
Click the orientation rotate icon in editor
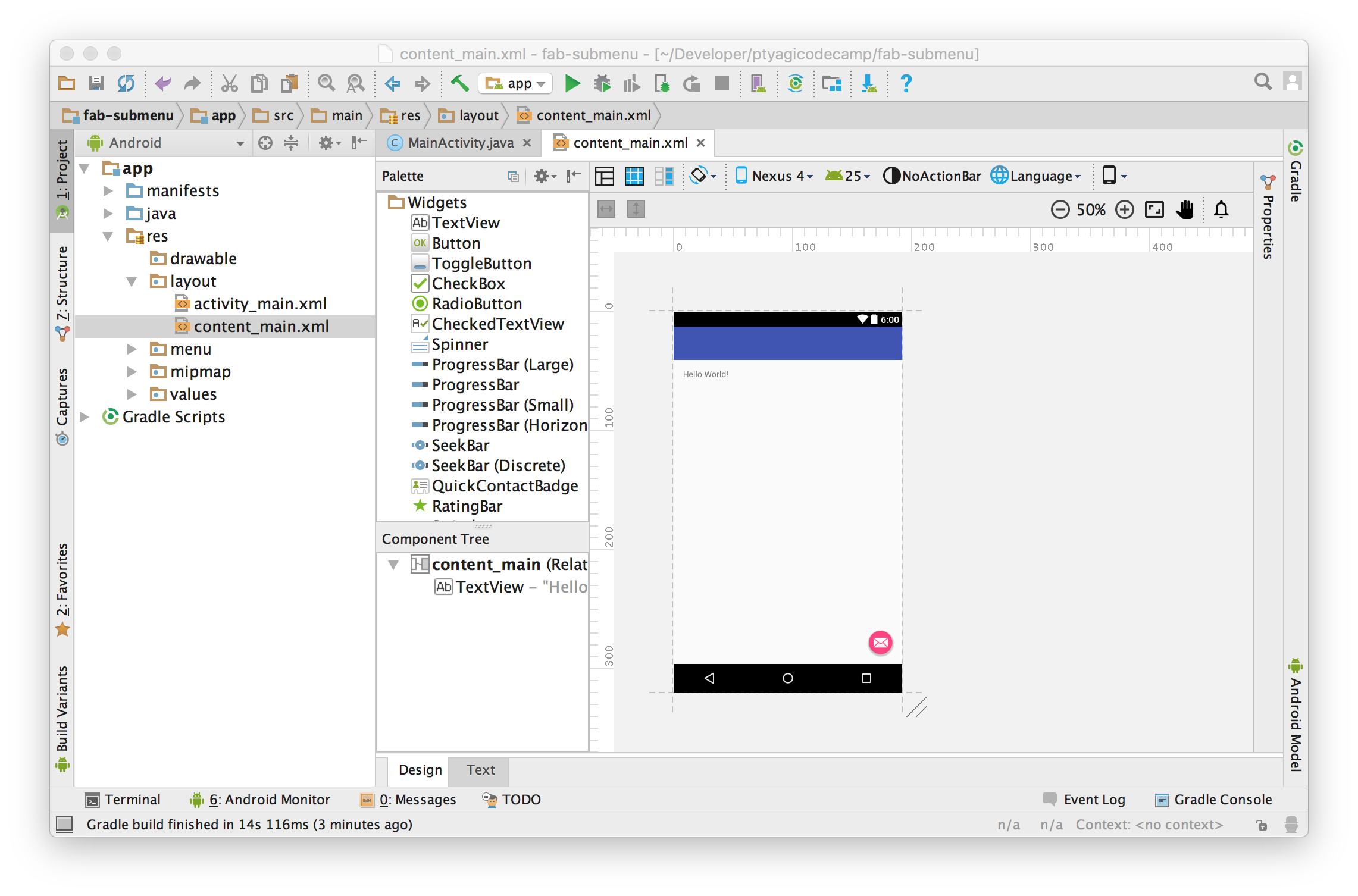699,176
